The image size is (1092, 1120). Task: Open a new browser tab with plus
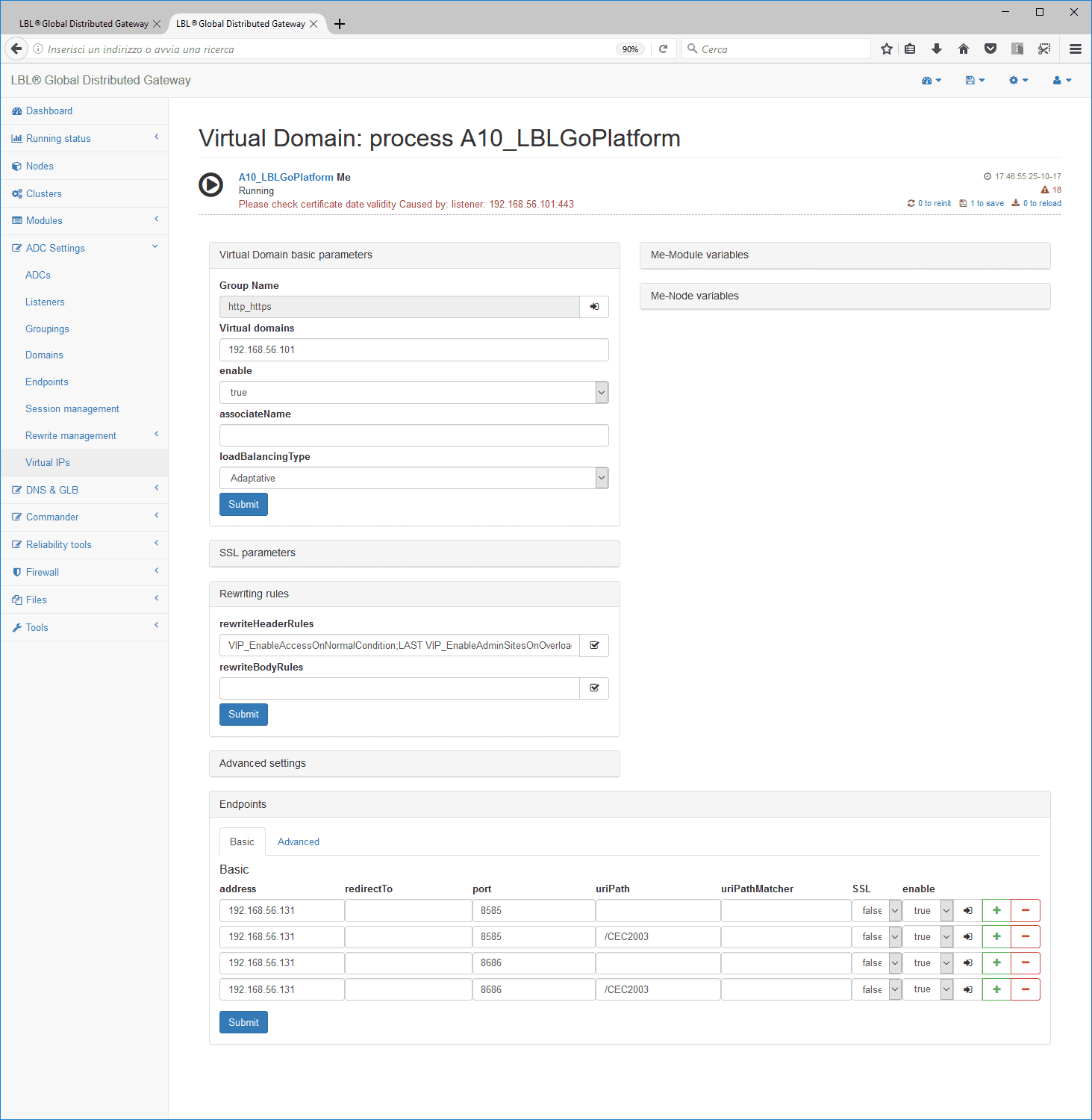[340, 24]
